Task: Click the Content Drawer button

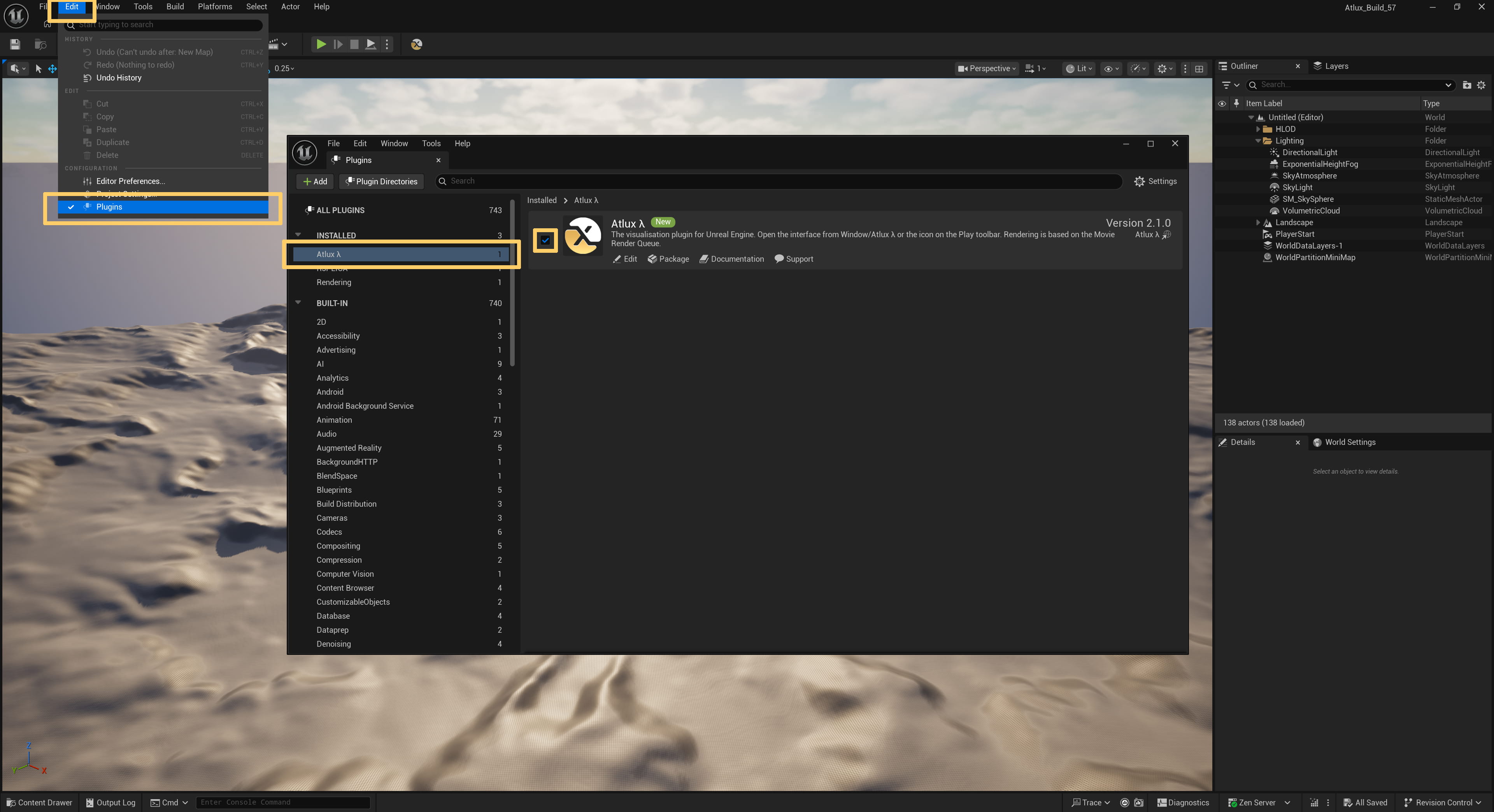Action: (x=39, y=802)
